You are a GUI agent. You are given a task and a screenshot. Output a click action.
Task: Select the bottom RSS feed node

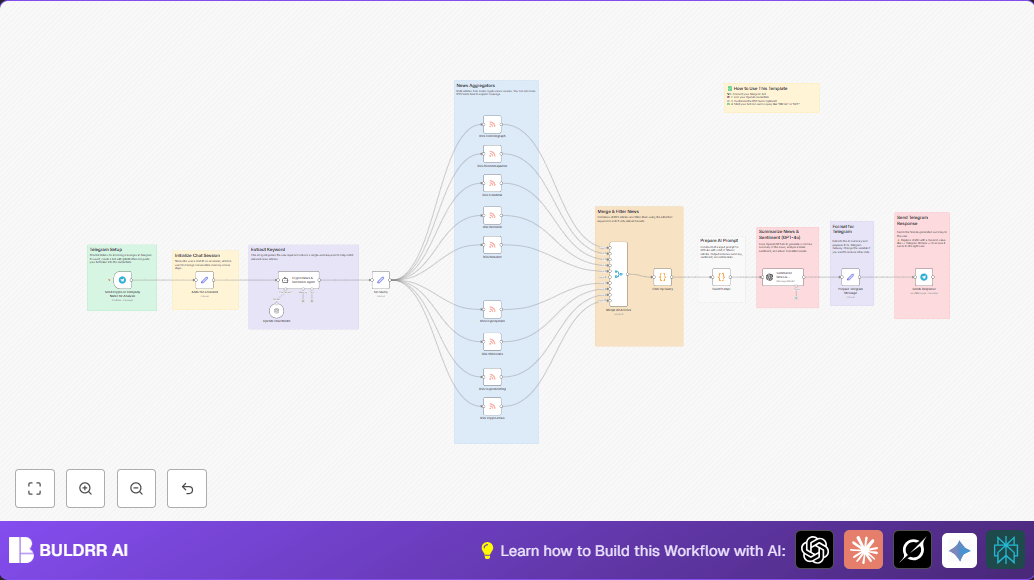[x=492, y=406]
